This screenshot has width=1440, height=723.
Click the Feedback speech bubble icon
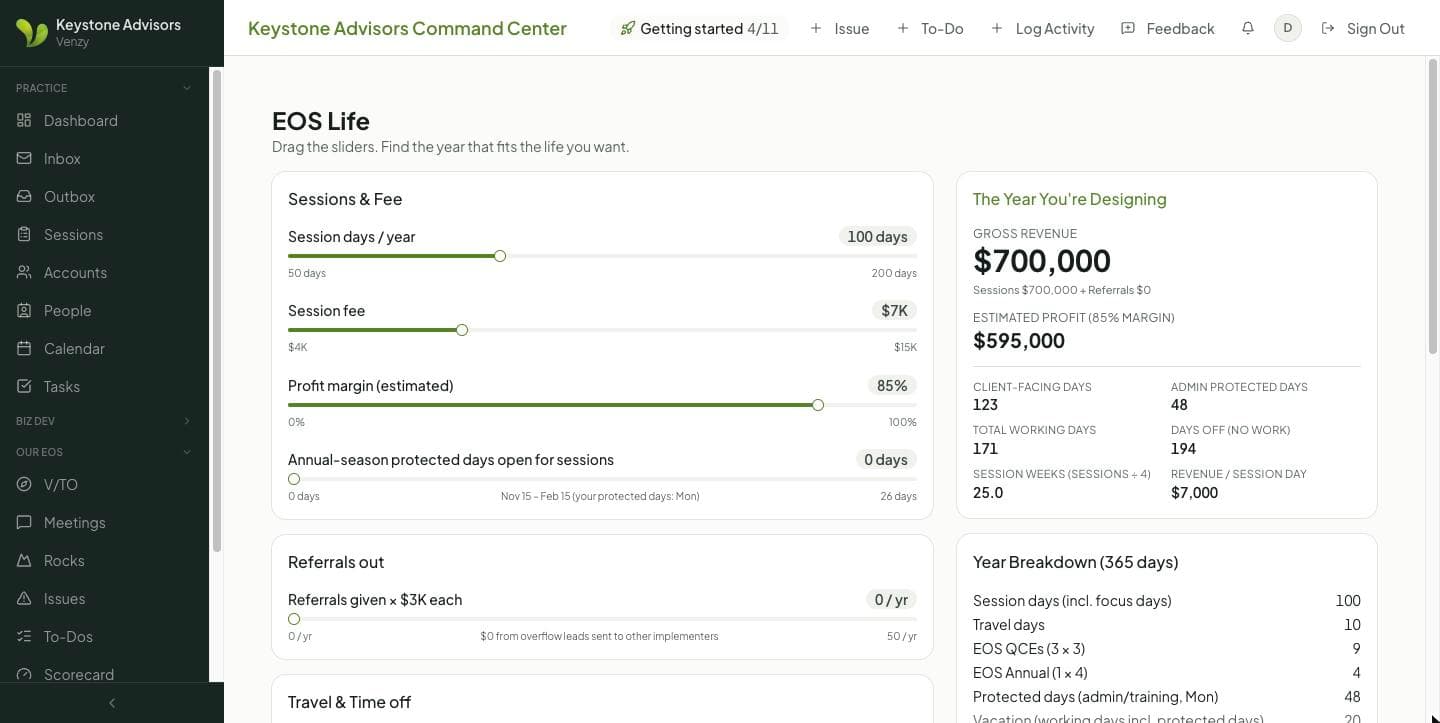(1128, 28)
